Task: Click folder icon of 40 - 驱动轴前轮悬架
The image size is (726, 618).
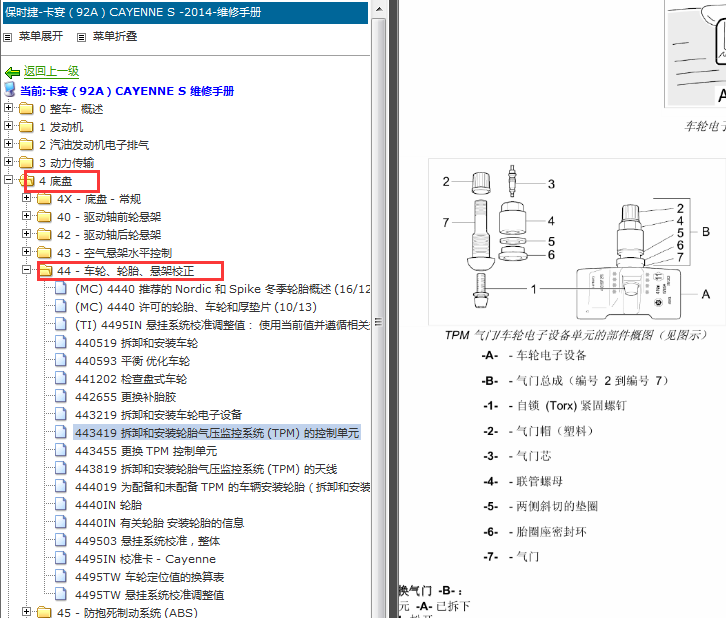Action: [x=44, y=217]
